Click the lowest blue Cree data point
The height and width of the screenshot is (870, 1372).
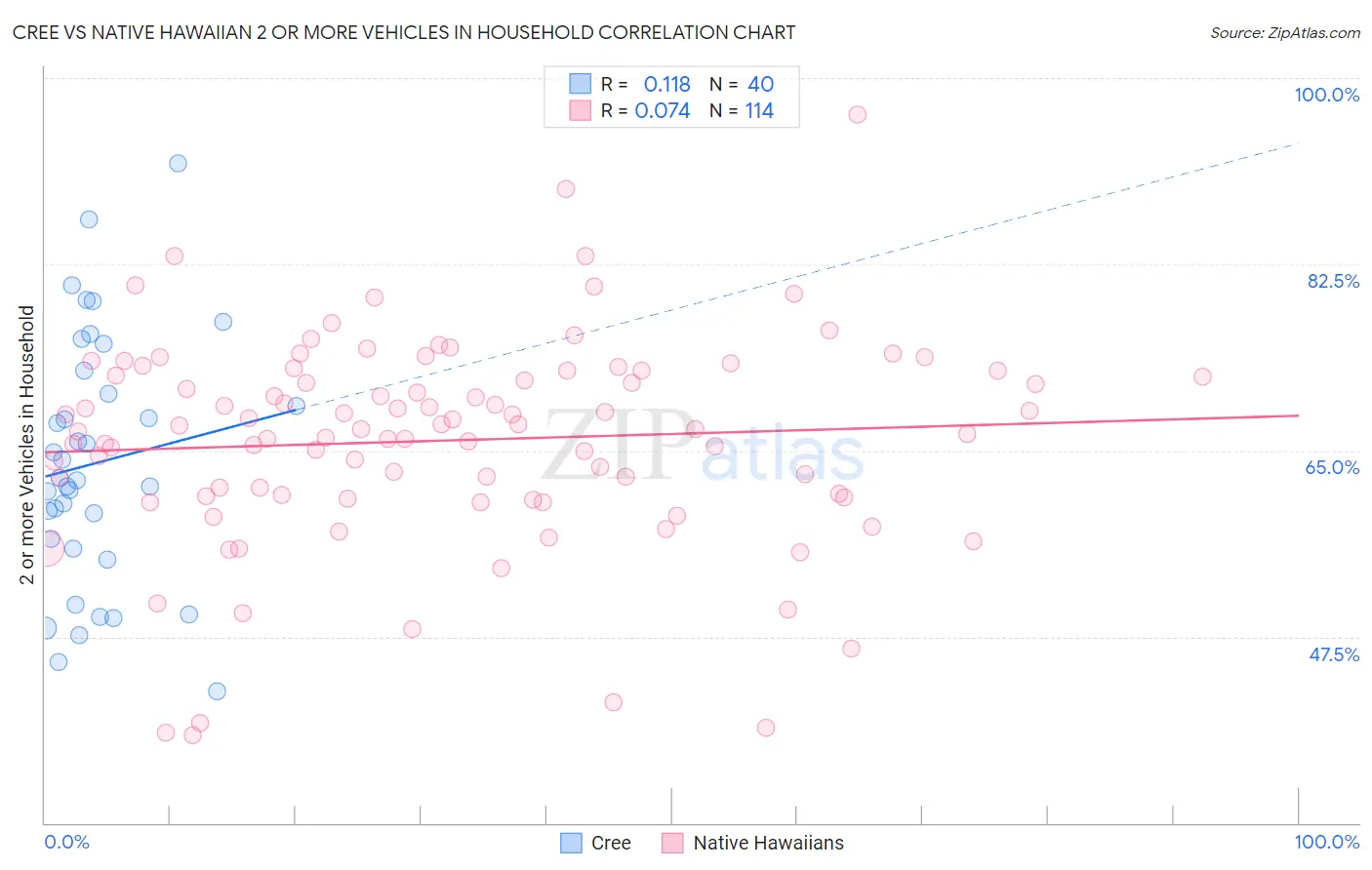217,691
